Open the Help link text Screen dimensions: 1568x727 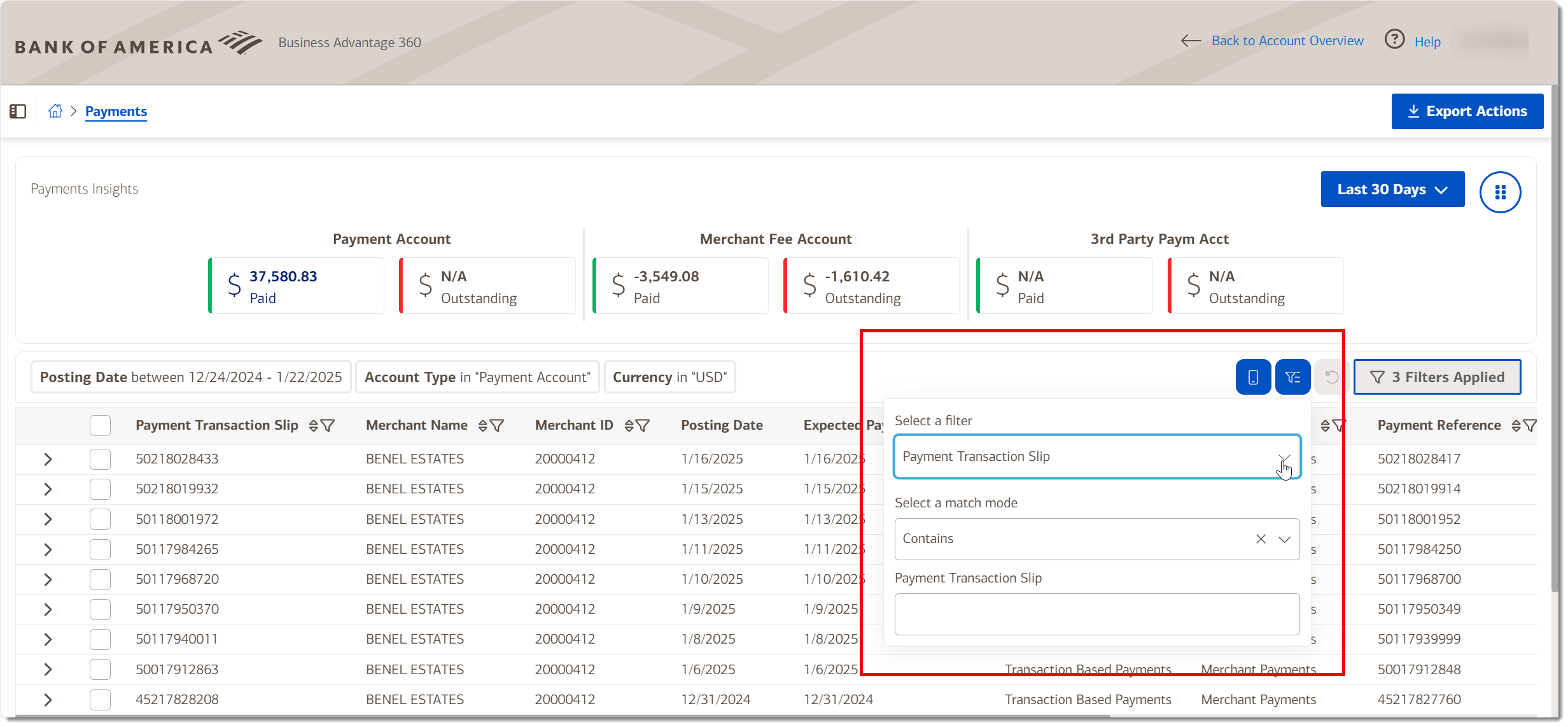click(1427, 42)
